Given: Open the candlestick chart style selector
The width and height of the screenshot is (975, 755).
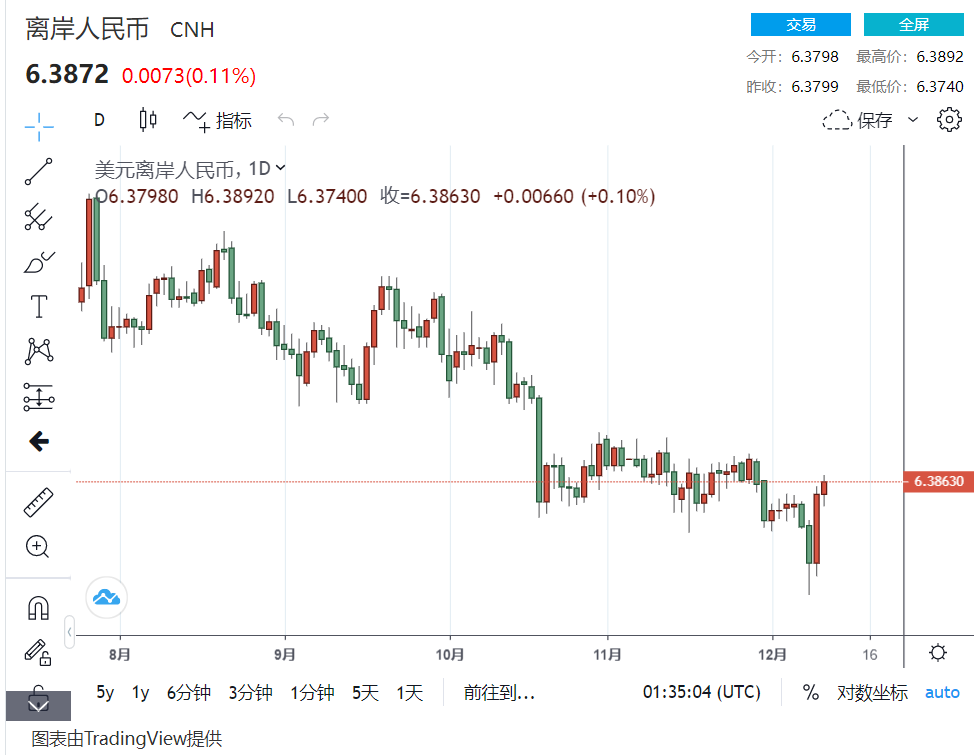Looking at the screenshot, I should [x=148, y=119].
